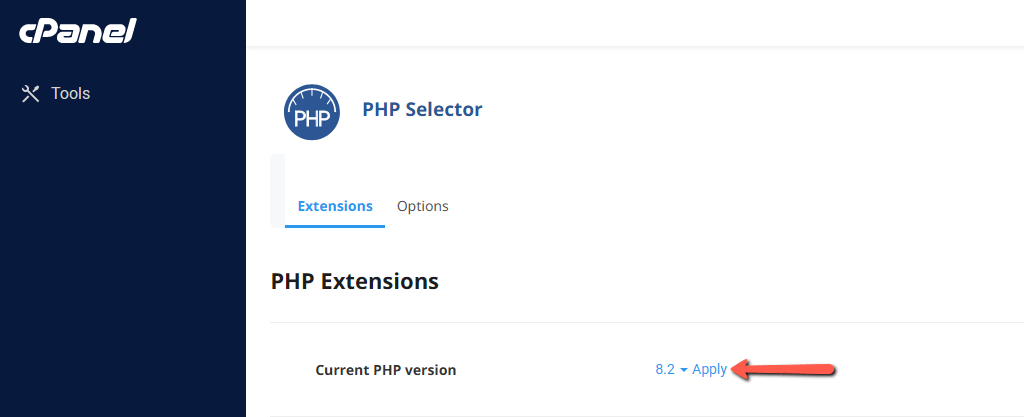Click the cPanel logo
This screenshot has height=417, width=1024.
tap(78, 31)
